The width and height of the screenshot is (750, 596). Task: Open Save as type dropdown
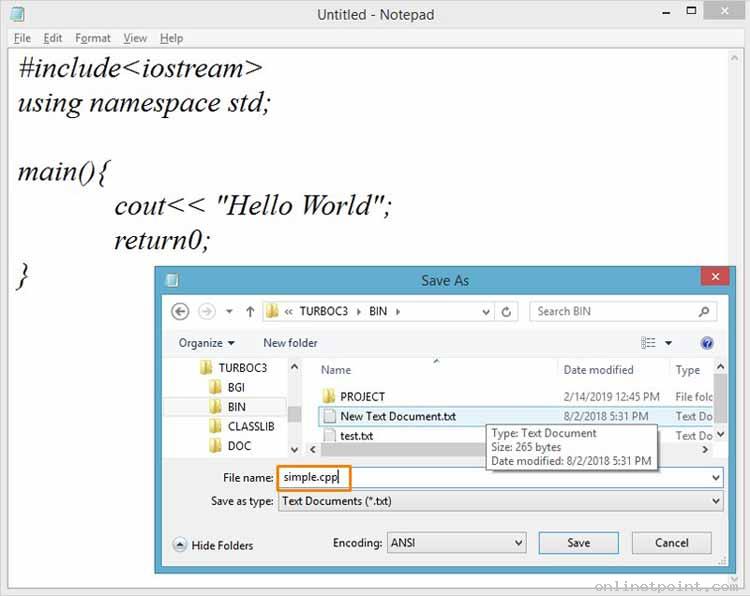coord(500,501)
